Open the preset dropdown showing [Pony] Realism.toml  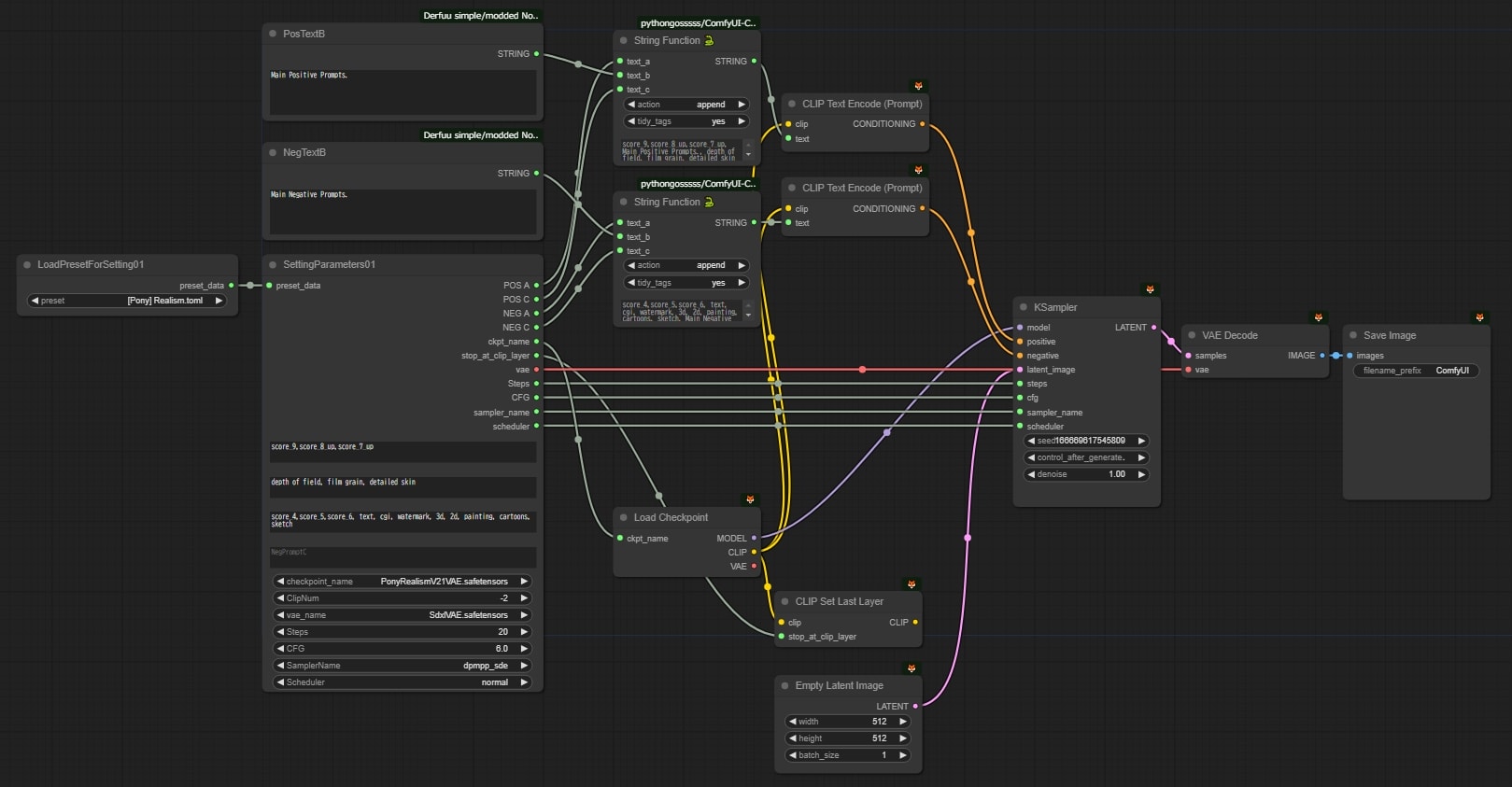coord(127,301)
